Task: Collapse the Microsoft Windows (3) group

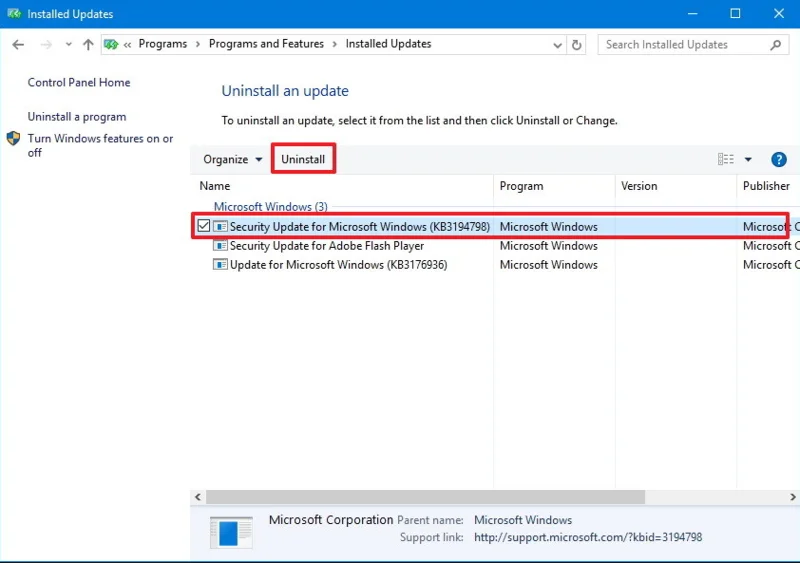Action: point(270,207)
